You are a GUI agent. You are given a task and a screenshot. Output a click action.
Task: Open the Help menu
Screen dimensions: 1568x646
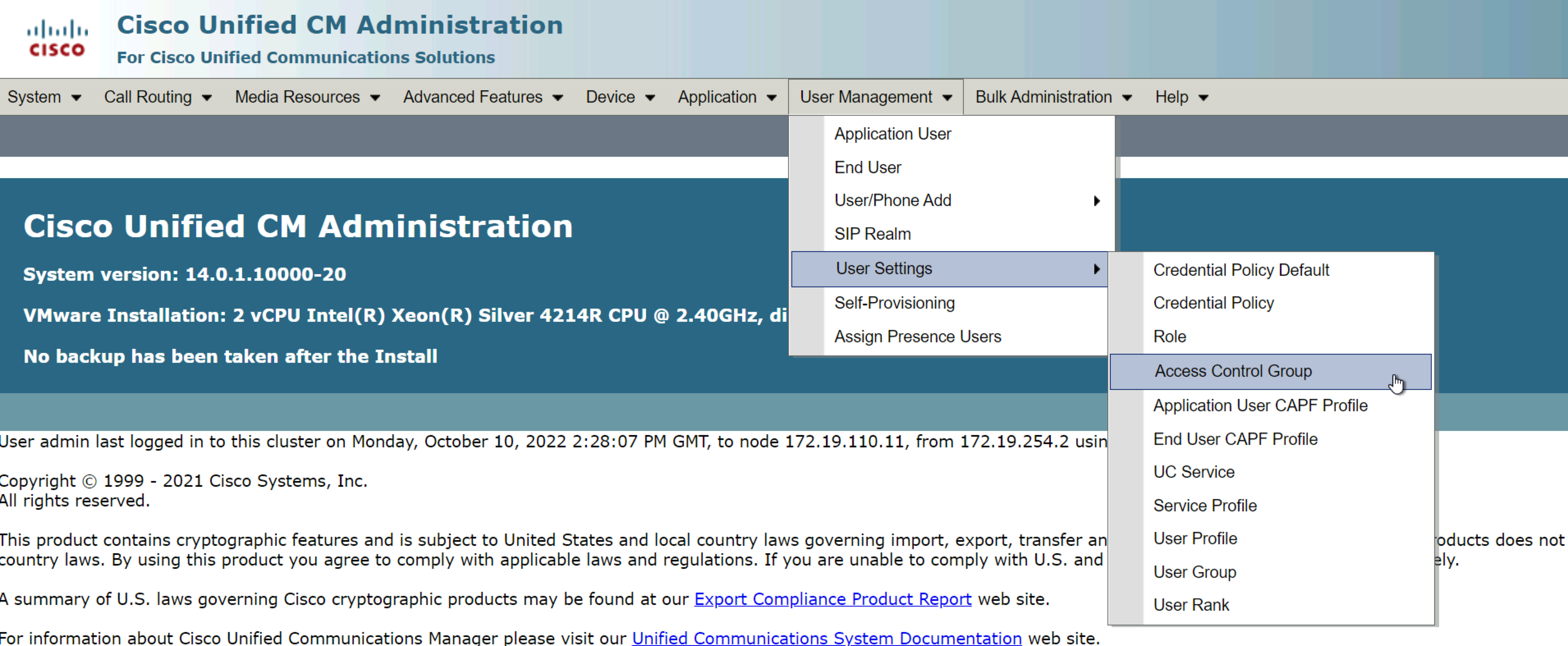1181,97
